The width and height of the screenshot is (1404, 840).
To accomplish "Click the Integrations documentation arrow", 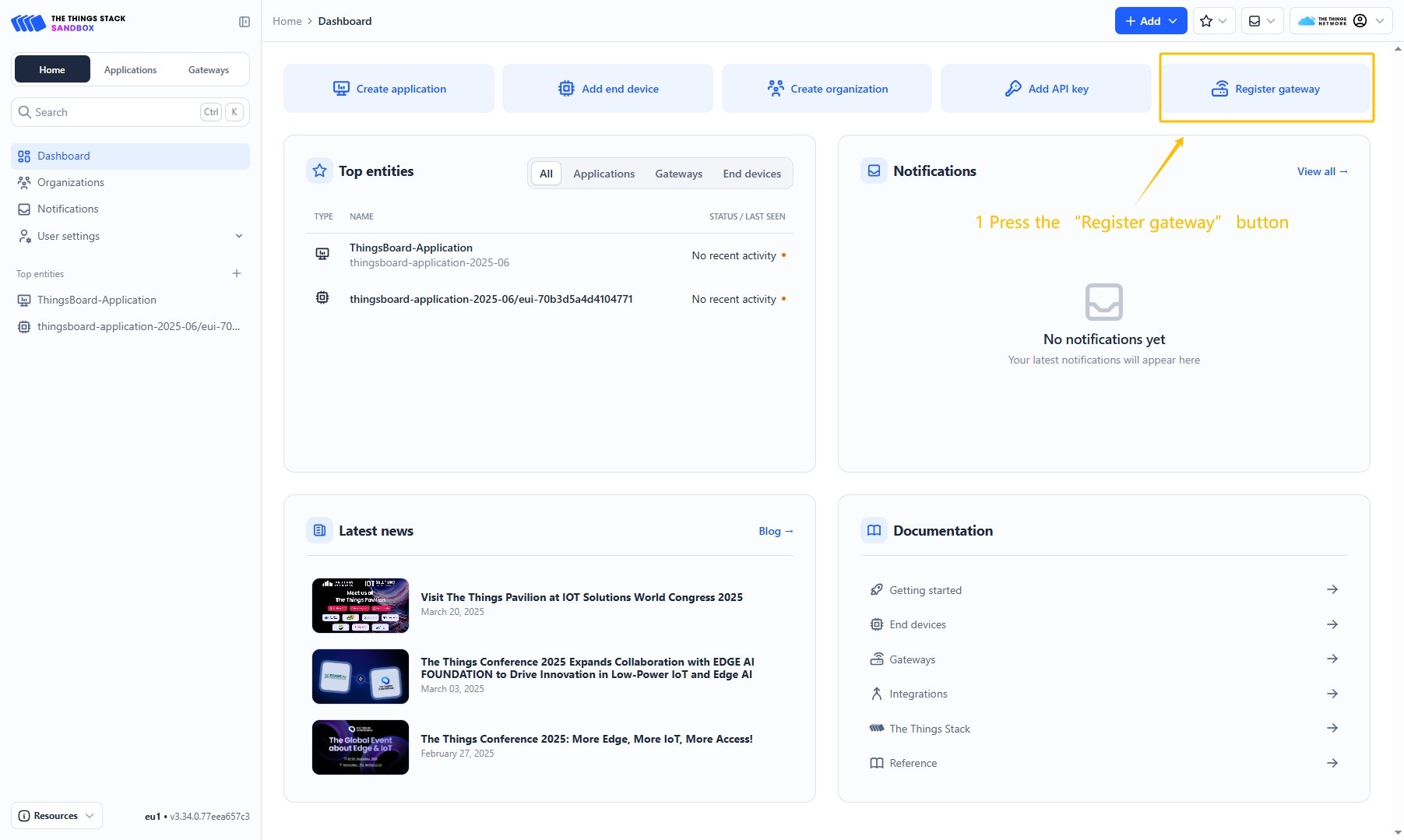I will tap(1332, 694).
